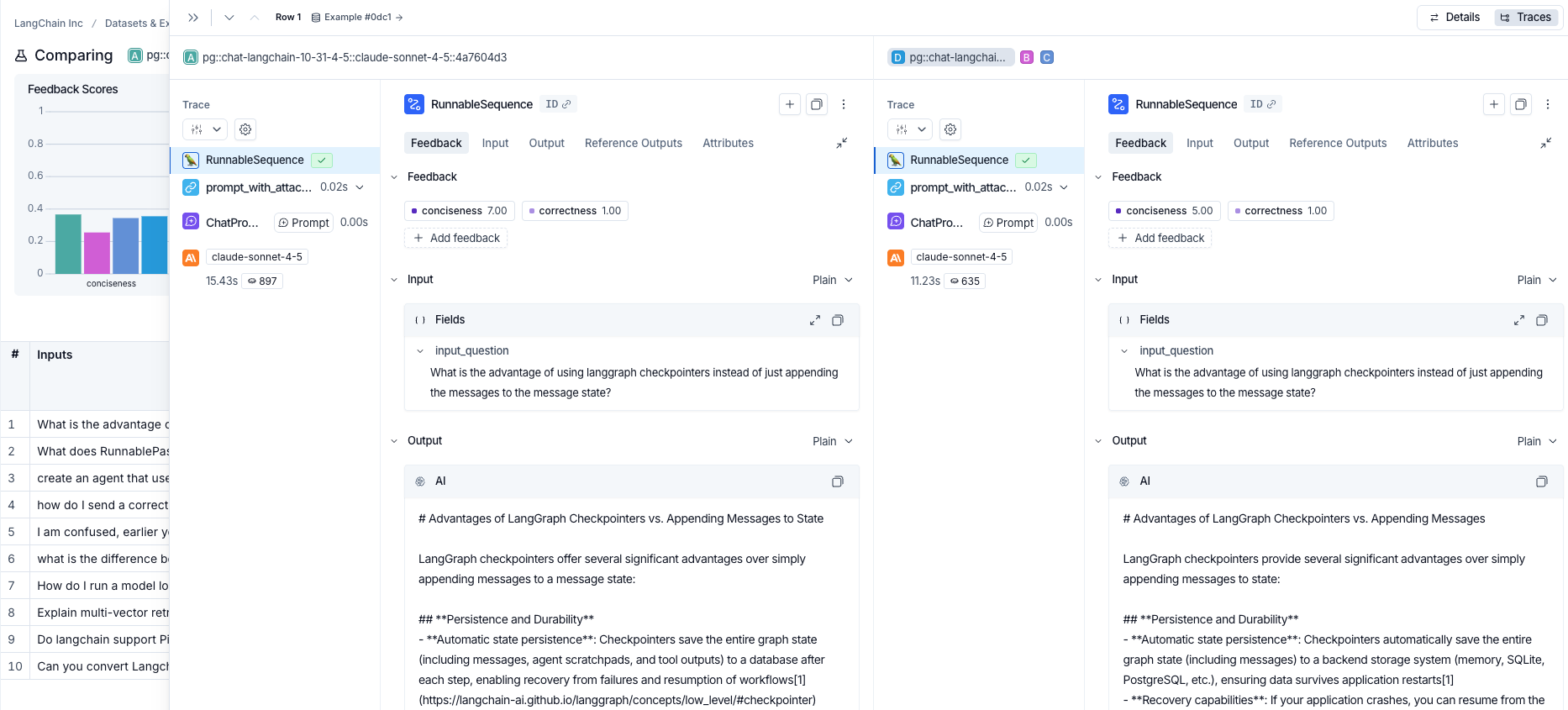
Task: Open right Reference Outputs tab
Action: tap(1338, 143)
